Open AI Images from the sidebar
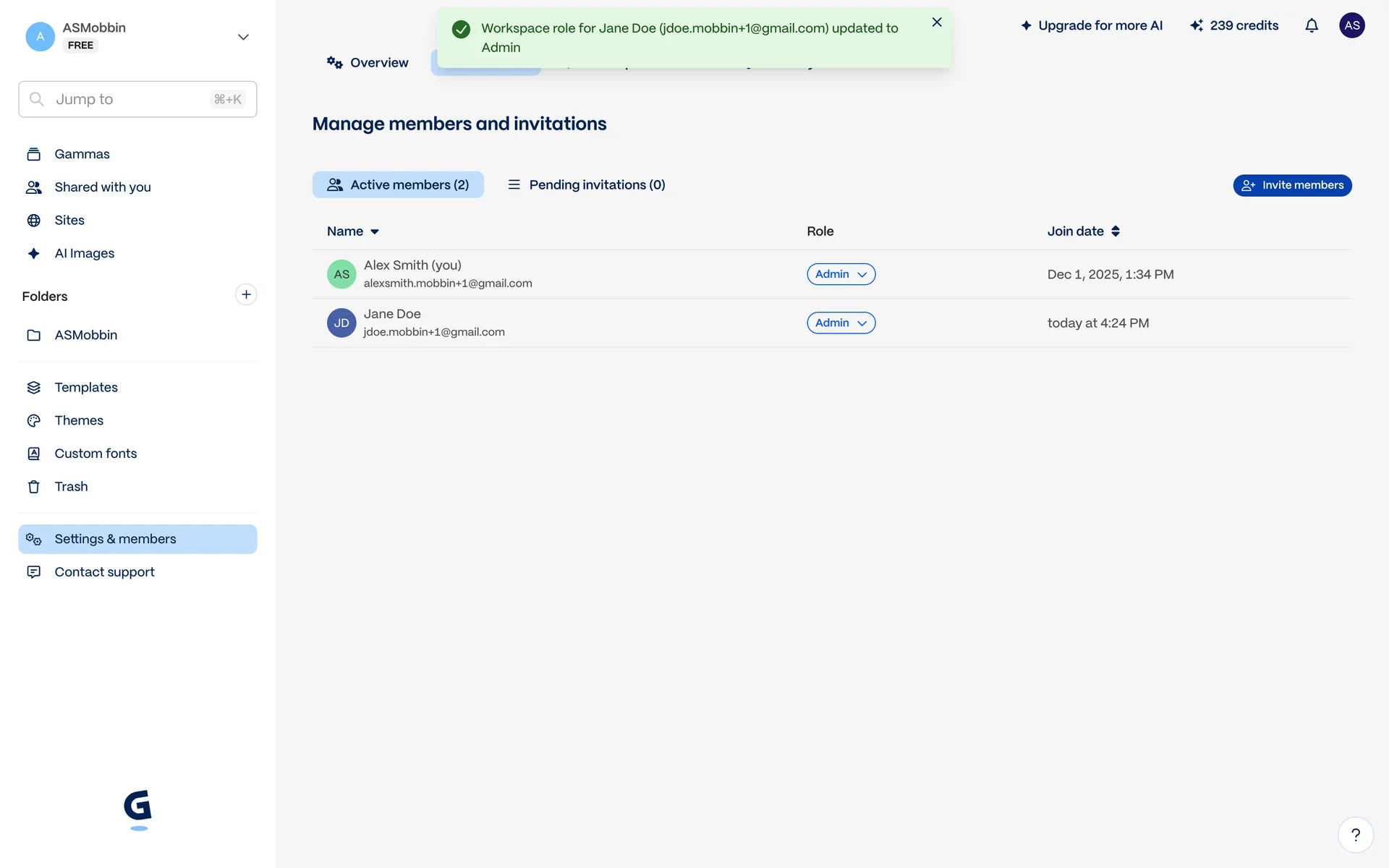The image size is (1389, 868). tap(84, 253)
